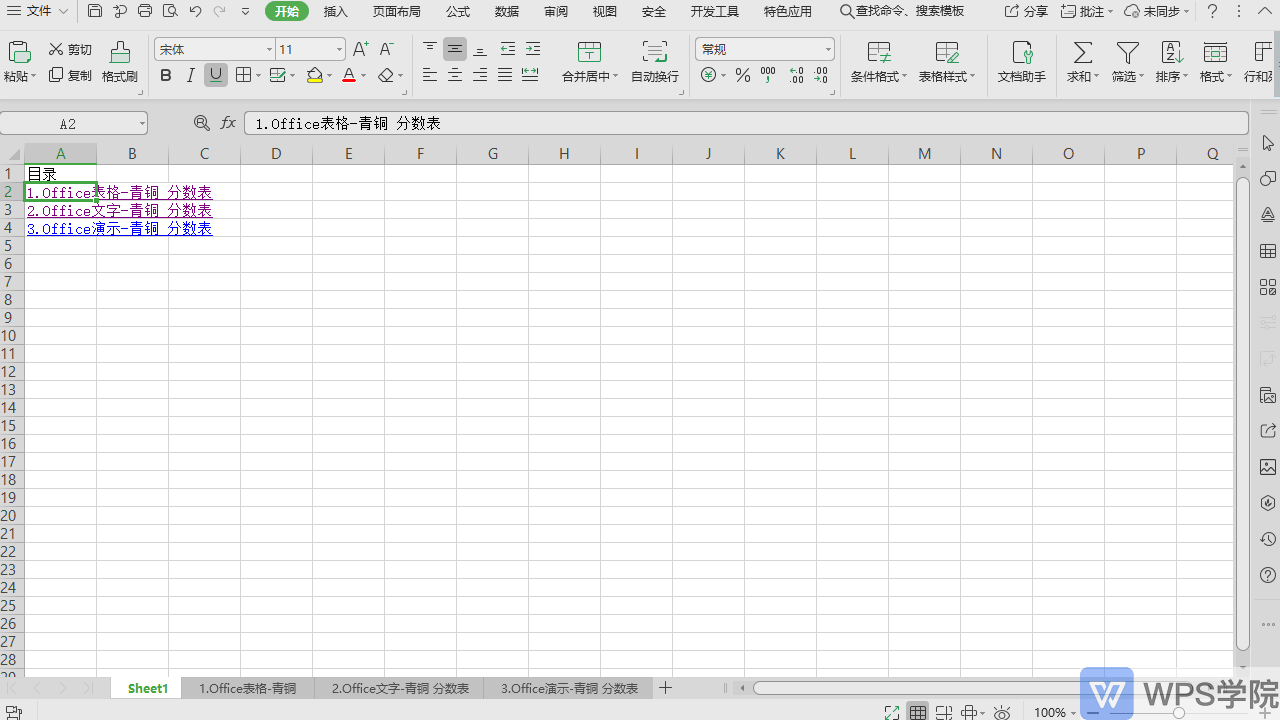Open 文档助手 document assistant
The height and width of the screenshot is (720, 1280).
pos(1022,62)
